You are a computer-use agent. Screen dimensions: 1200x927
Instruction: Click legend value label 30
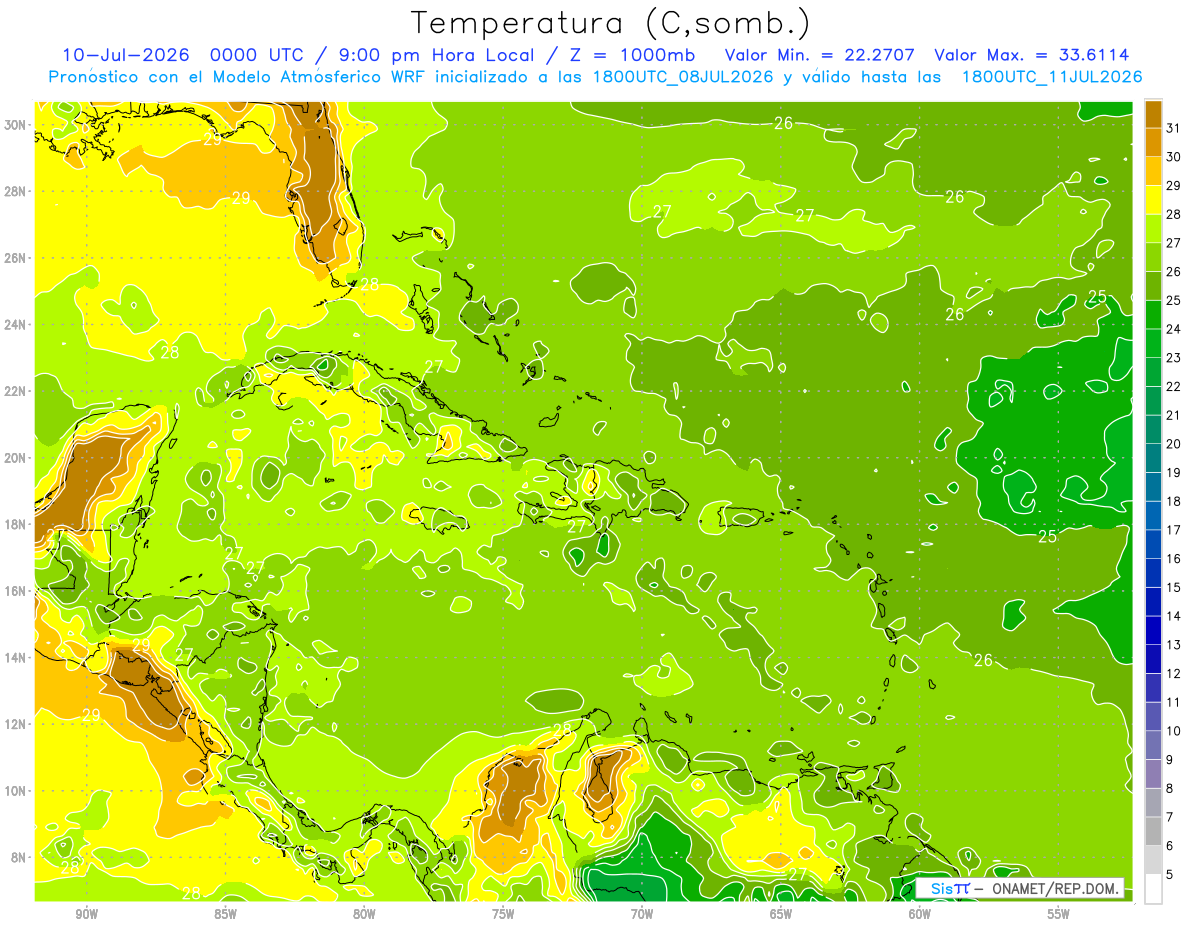[x=1174, y=156]
